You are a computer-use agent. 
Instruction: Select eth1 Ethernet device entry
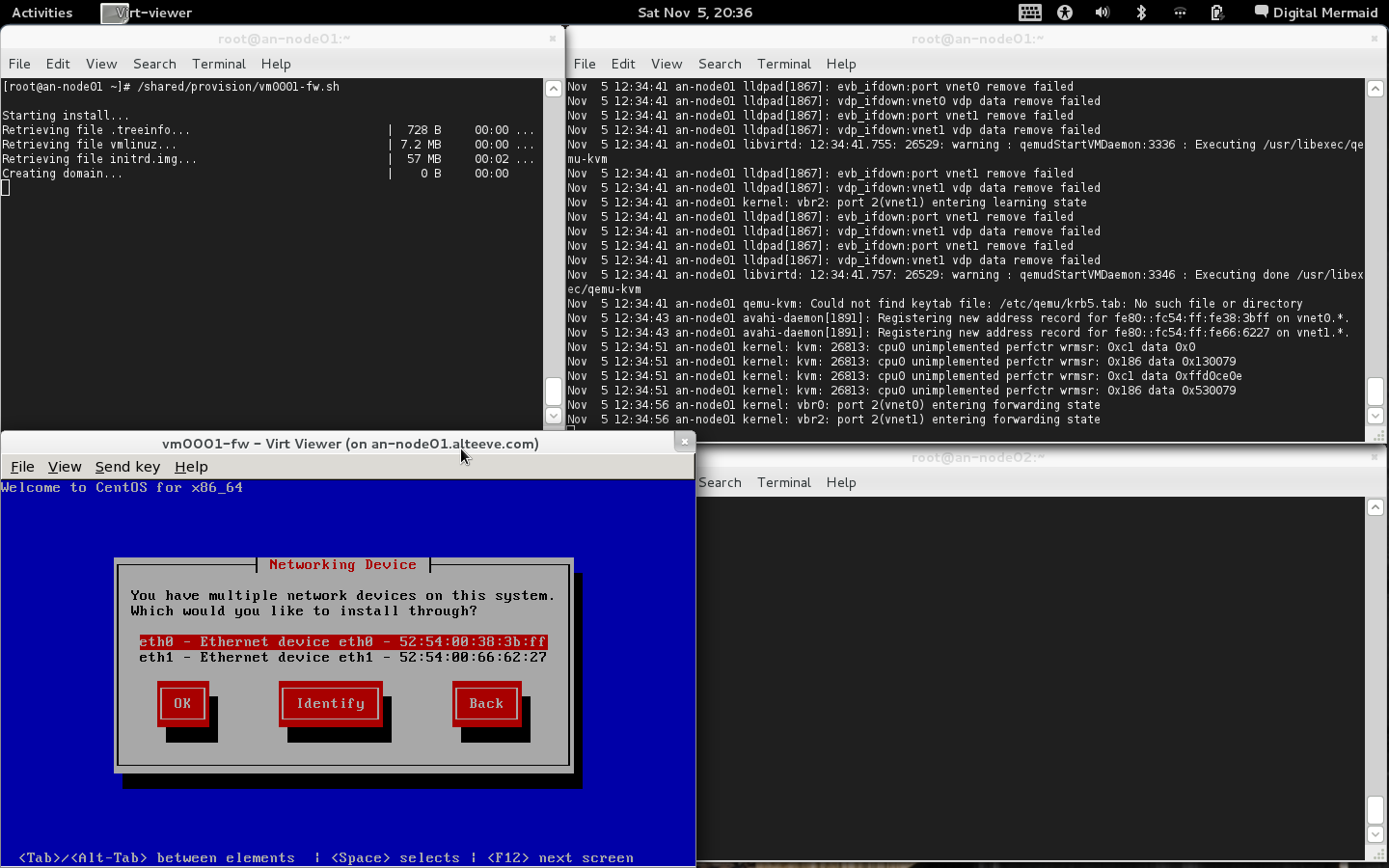point(342,658)
